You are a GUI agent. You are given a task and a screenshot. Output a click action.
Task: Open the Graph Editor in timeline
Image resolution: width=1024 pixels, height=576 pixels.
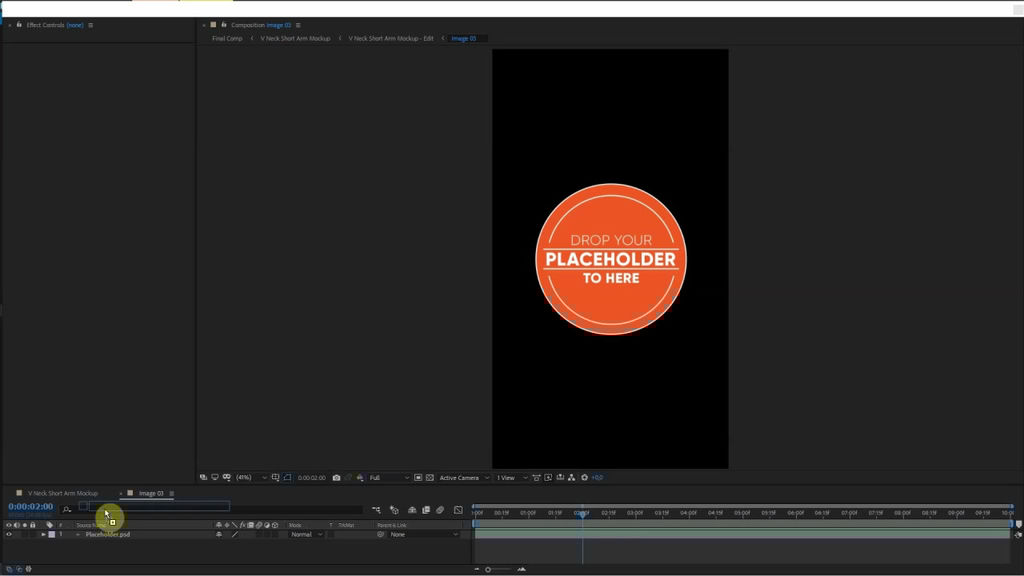click(458, 510)
